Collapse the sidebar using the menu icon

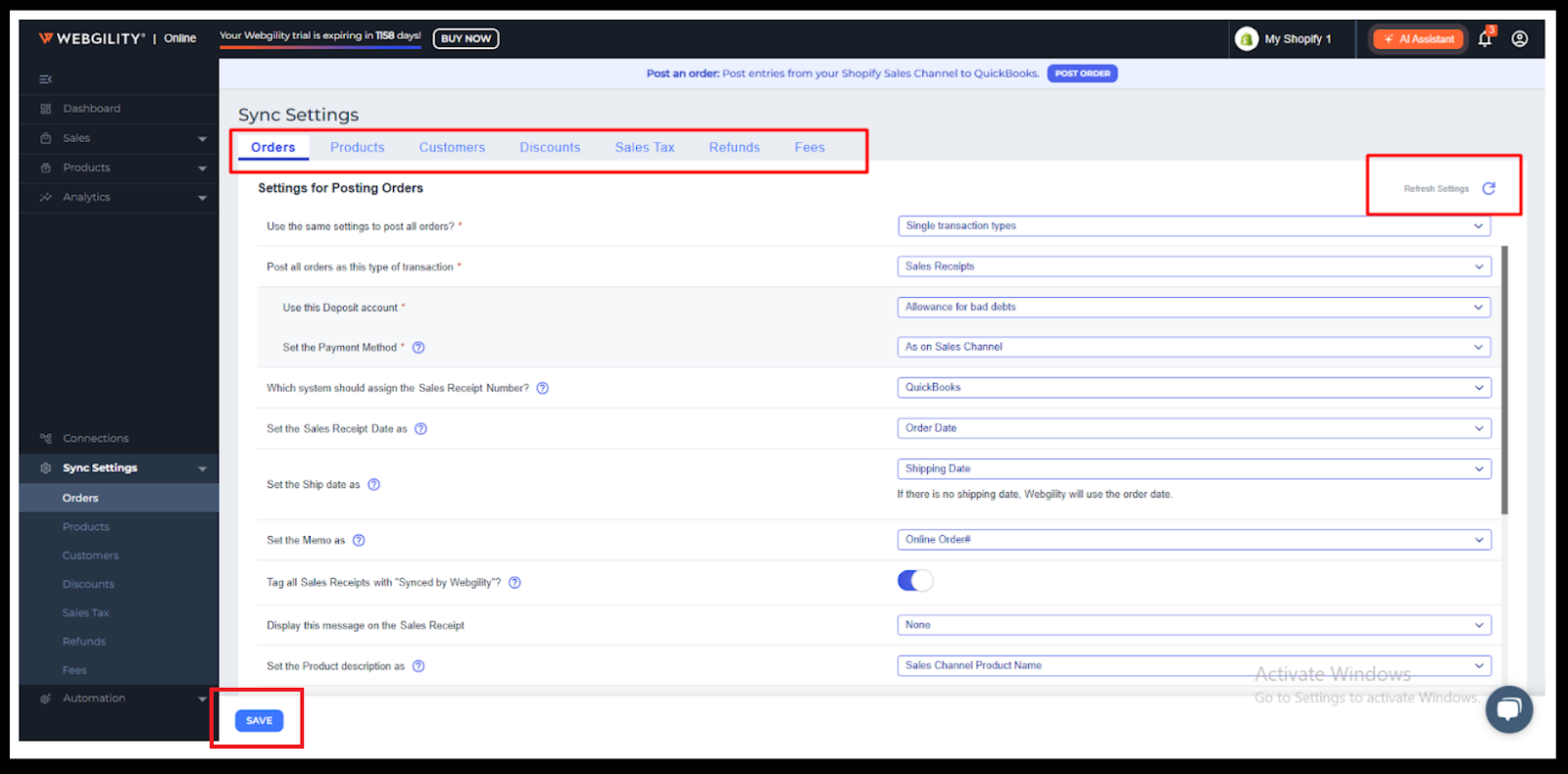[45, 79]
